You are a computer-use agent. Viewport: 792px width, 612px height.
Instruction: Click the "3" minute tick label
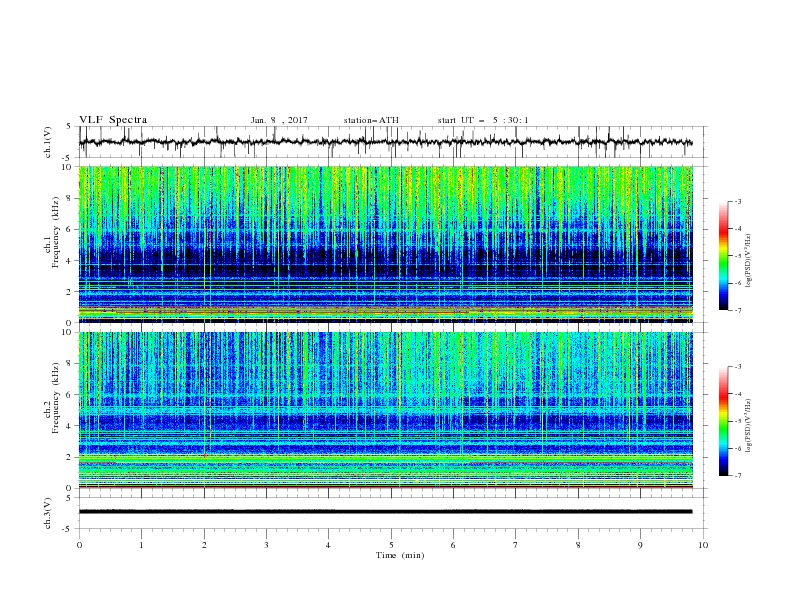[266, 545]
